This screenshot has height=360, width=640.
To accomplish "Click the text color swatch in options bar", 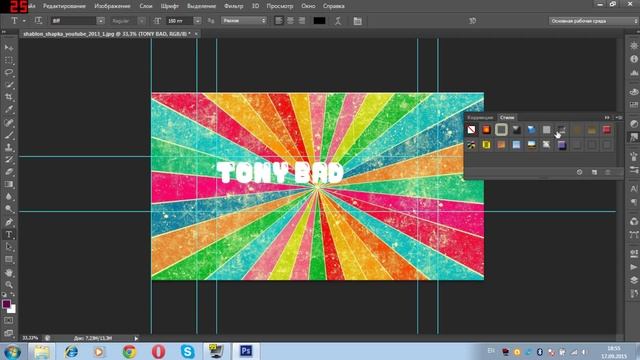I will 319,20.
